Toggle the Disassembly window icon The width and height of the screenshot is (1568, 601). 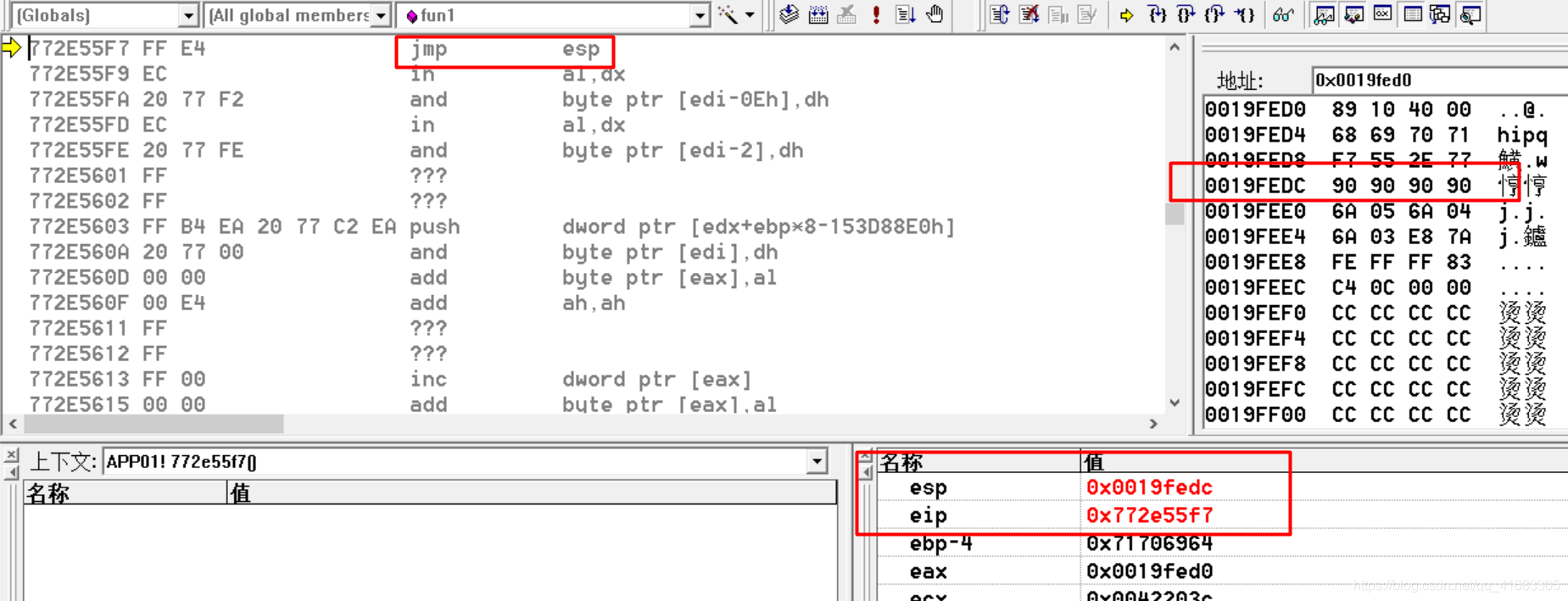[1470, 14]
